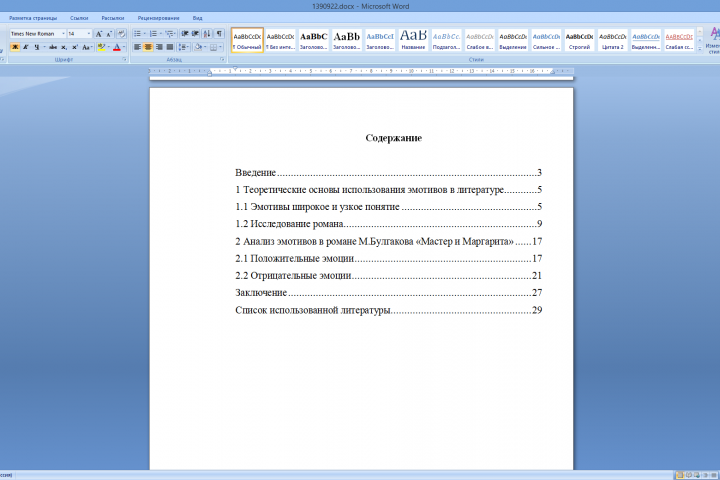Viewport: 720px width, 480px height.
Task: Open the Разметка страницы tab
Action: [x=33, y=18]
